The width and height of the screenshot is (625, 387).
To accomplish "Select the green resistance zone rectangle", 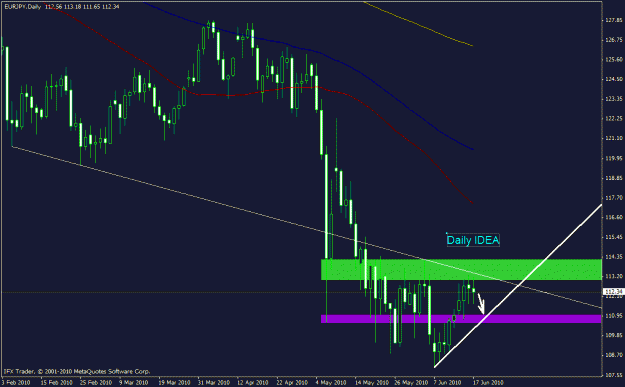I will (461, 269).
